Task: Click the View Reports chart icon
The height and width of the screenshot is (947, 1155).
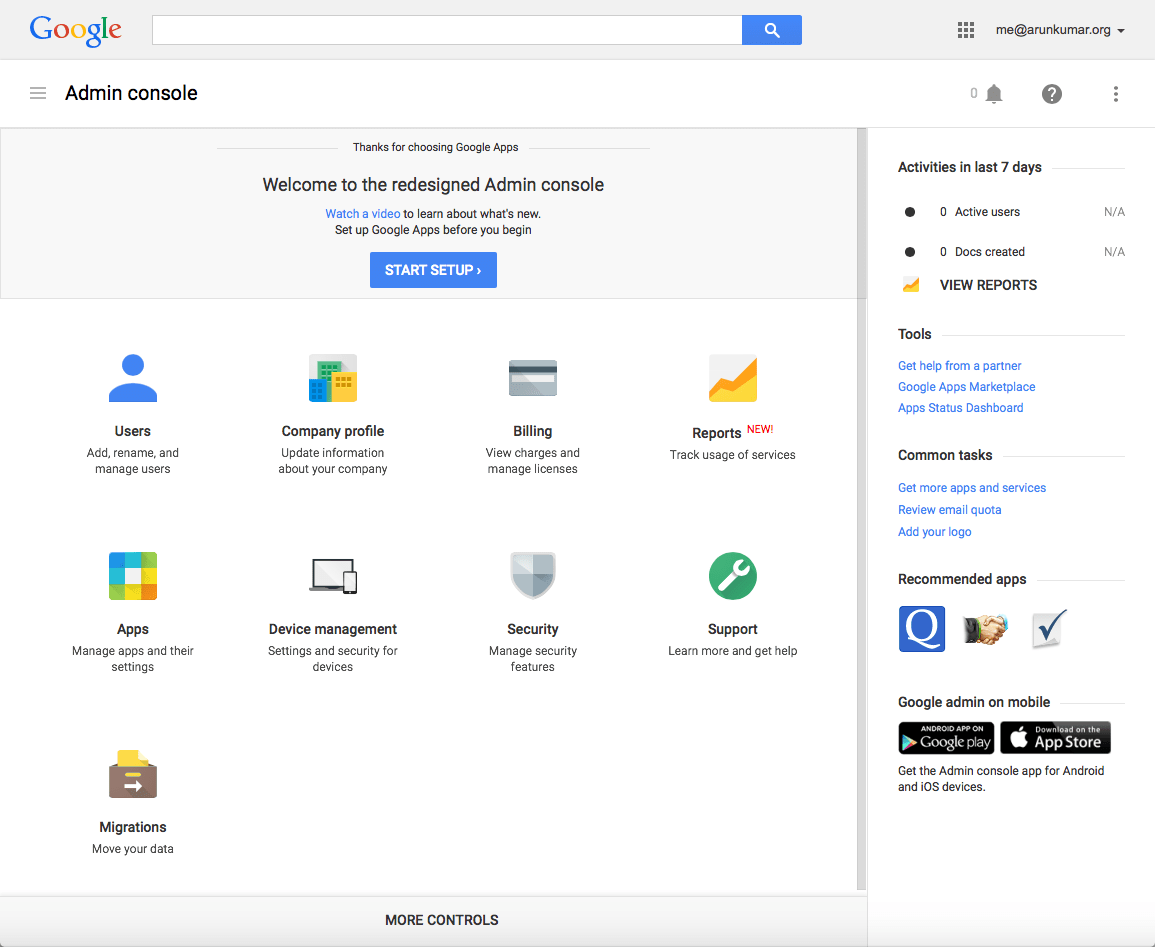Action: pyautogui.click(x=910, y=285)
